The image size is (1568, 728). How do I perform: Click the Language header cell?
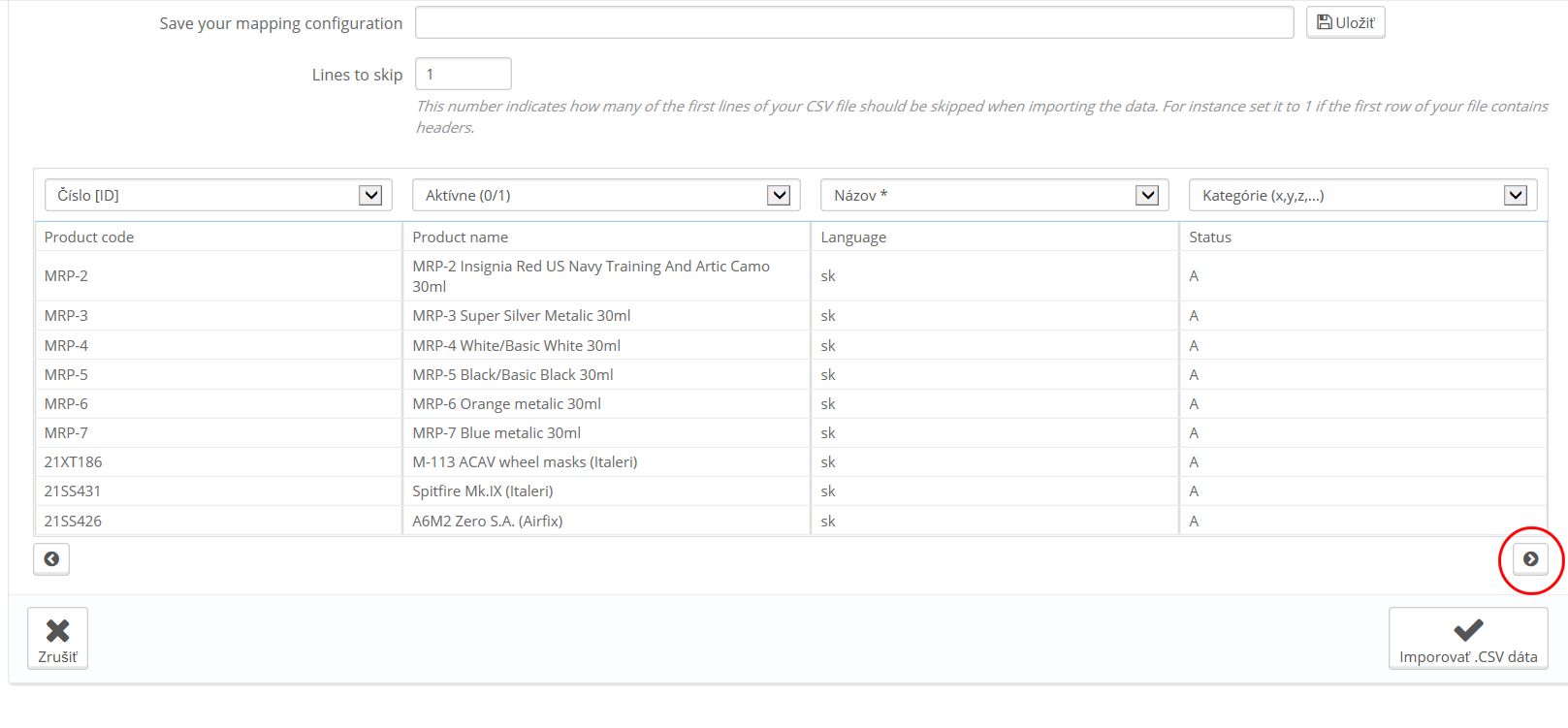pyautogui.click(x=853, y=237)
